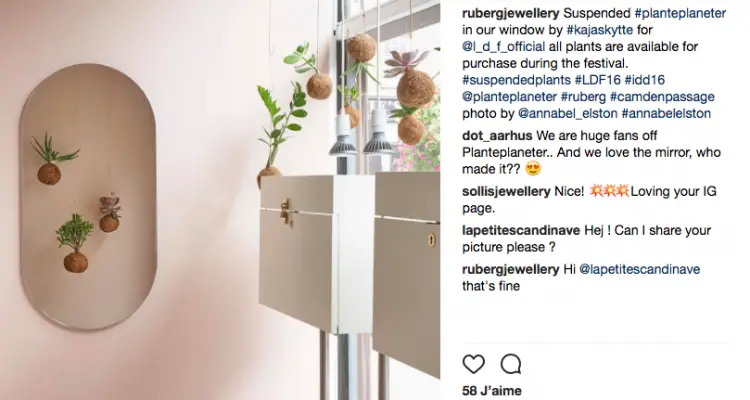Open sollisjewellery commenter profile
750x400 pixels.
tap(506, 192)
